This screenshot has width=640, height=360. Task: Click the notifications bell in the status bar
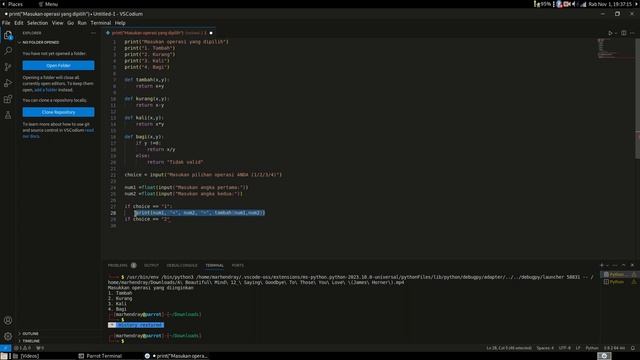click(633, 348)
